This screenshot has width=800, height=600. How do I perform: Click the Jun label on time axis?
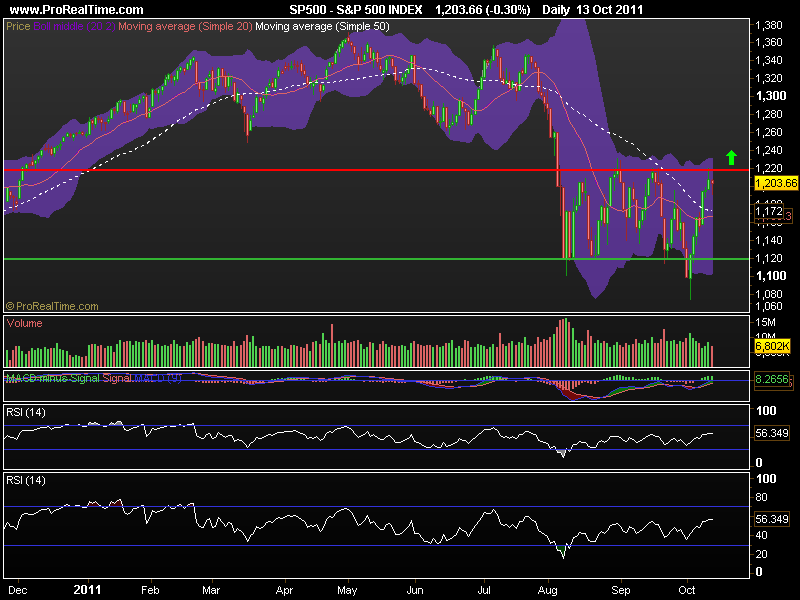(415, 590)
